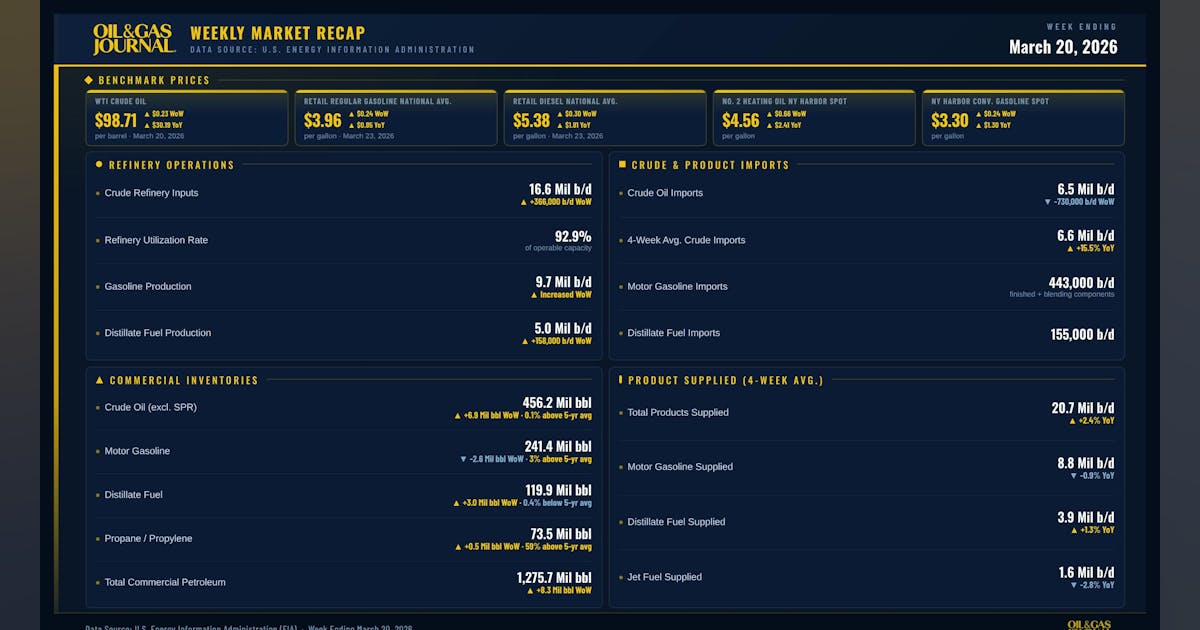
Task: Click the March 20, 2026 week ending date
Action: coord(1063,47)
